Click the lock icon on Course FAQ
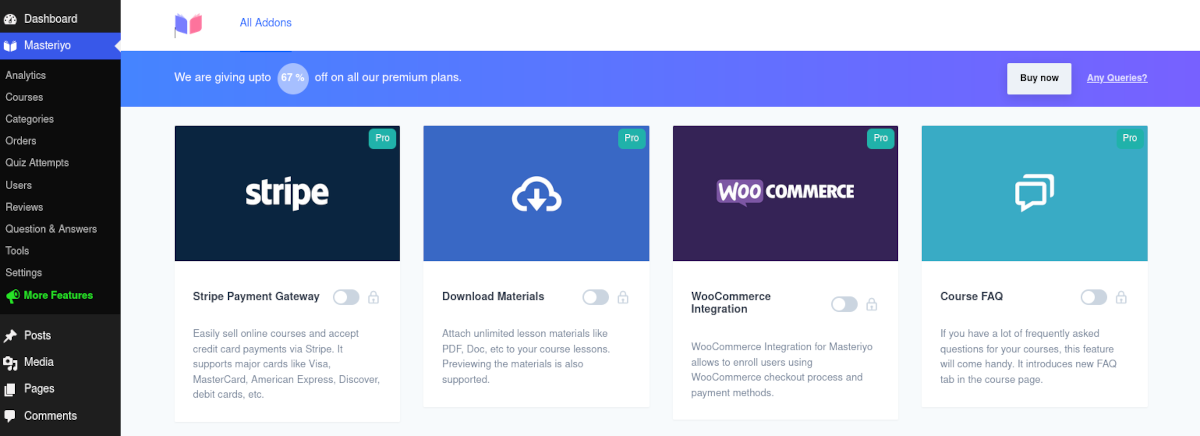Viewport: 1200px width, 436px height. [x=1121, y=297]
